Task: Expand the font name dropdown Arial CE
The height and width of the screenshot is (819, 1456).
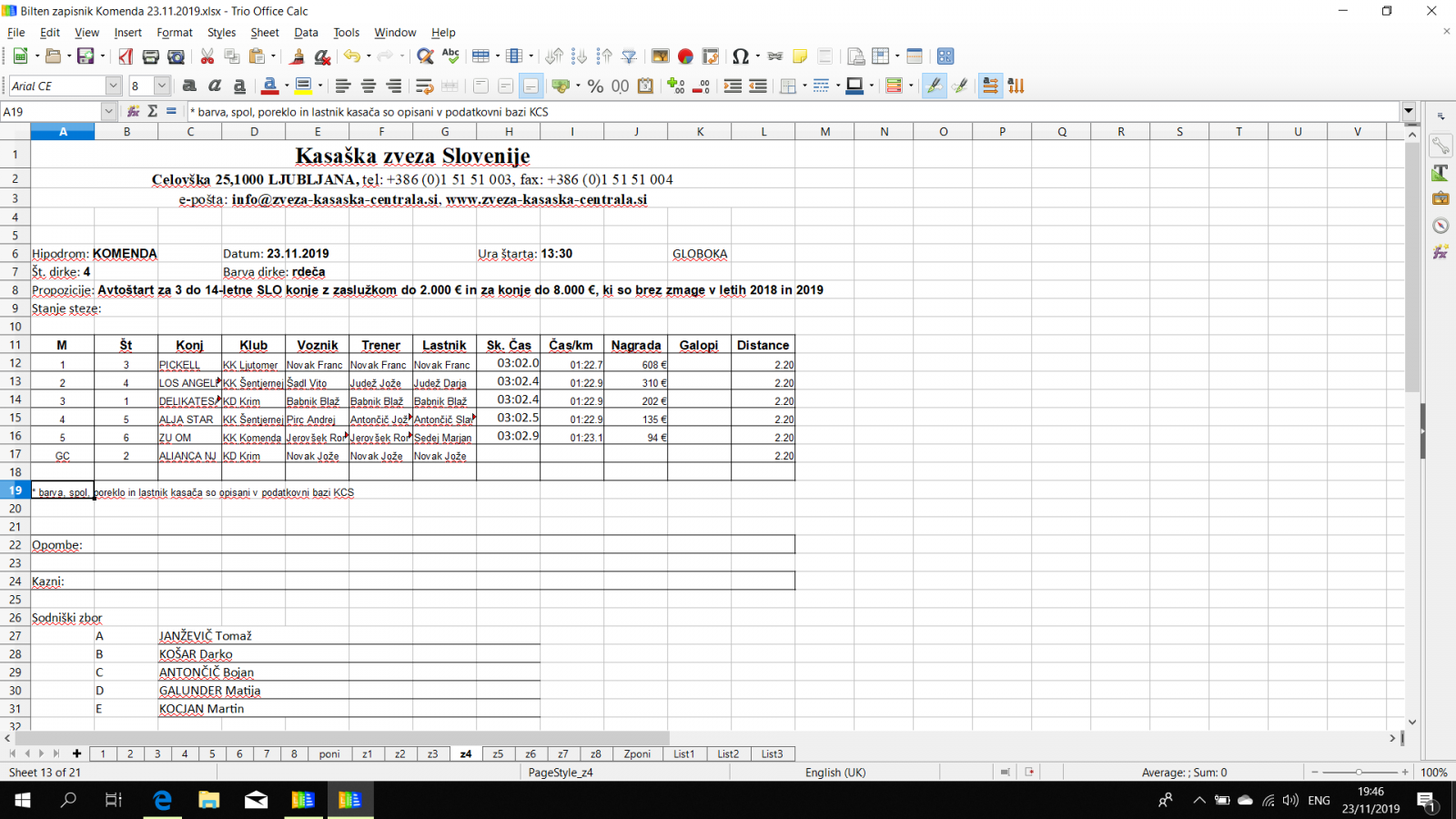Action: [x=113, y=86]
